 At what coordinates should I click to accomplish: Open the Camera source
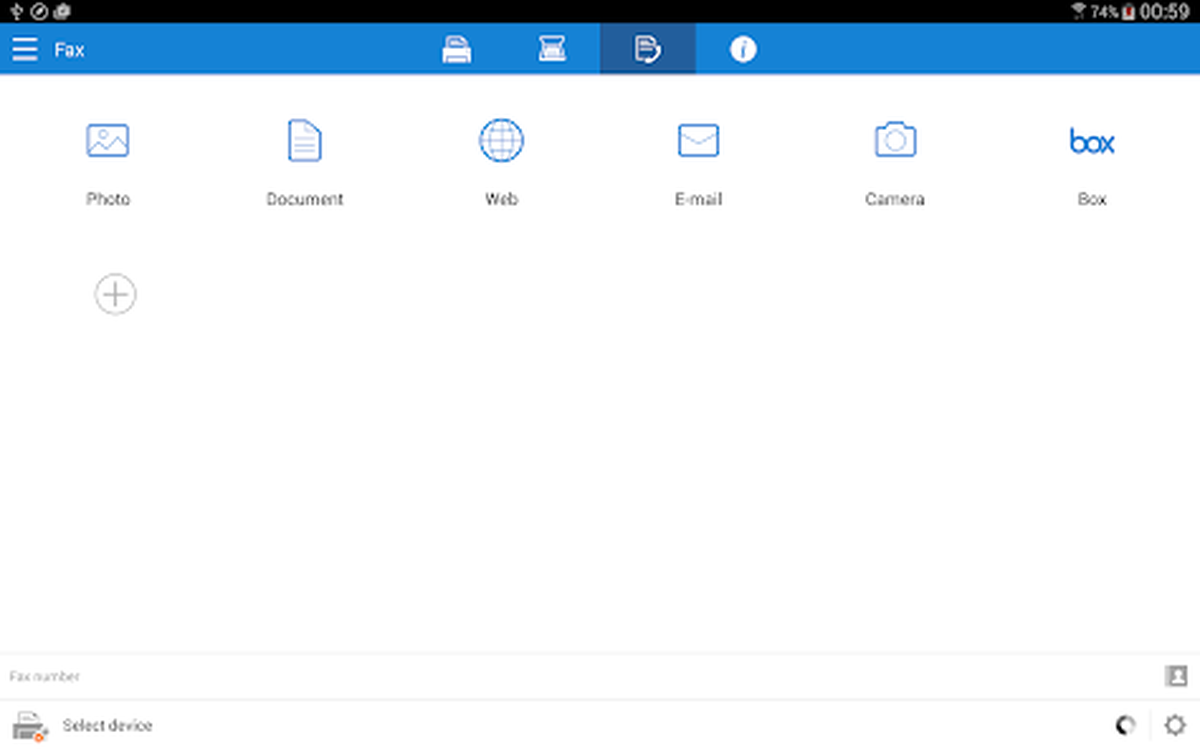coord(895,139)
